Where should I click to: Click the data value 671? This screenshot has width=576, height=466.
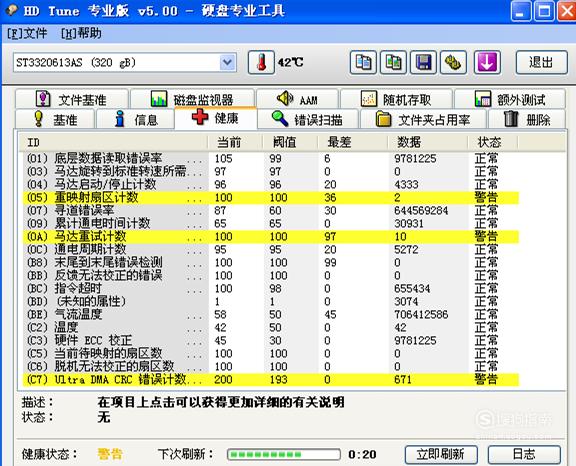point(403,379)
